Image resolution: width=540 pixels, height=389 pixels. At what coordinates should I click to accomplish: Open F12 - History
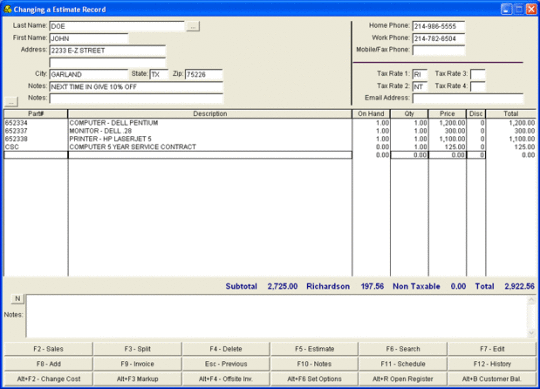pos(492,364)
